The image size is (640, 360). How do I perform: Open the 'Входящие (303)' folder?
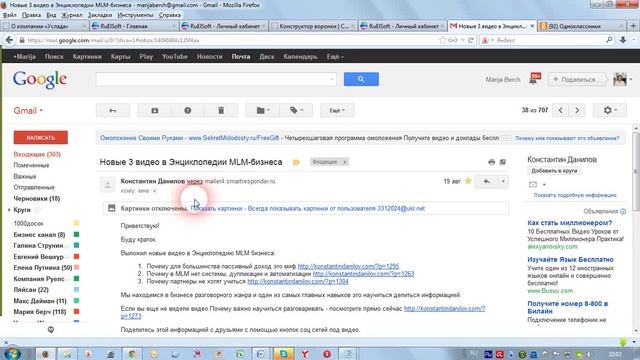pos(37,154)
